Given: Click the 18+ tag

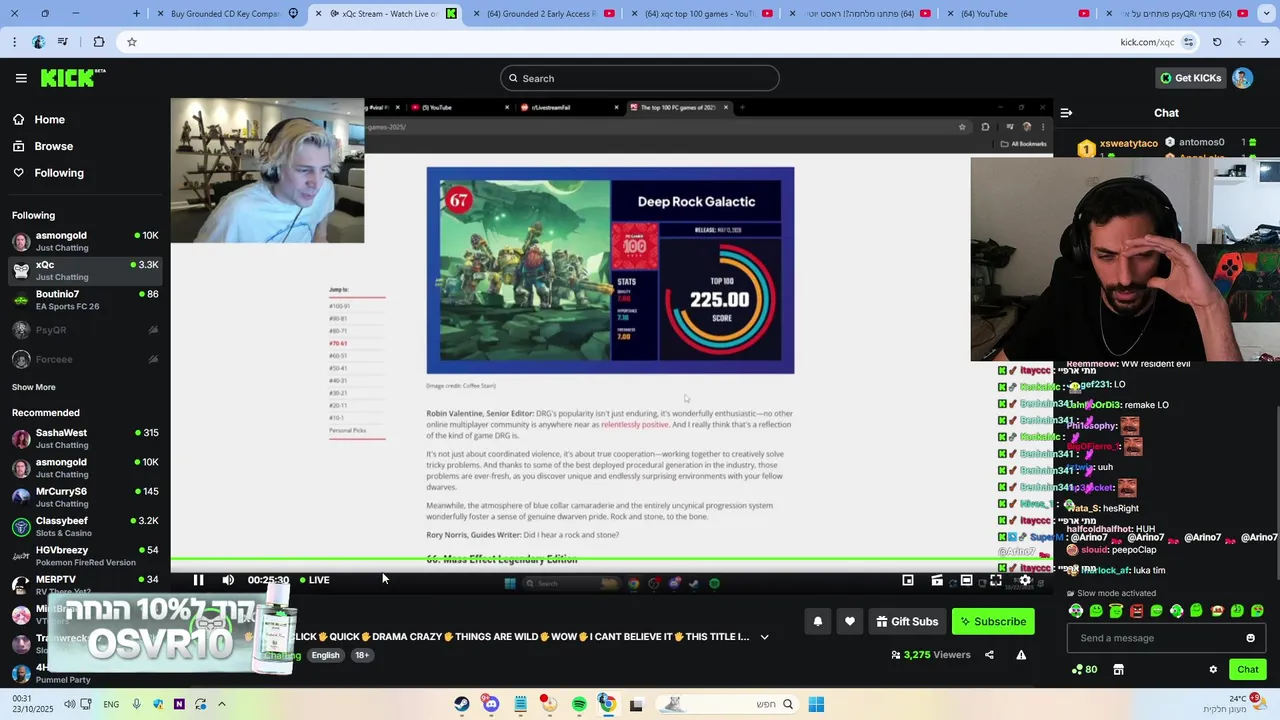Looking at the screenshot, I should coord(362,655).
